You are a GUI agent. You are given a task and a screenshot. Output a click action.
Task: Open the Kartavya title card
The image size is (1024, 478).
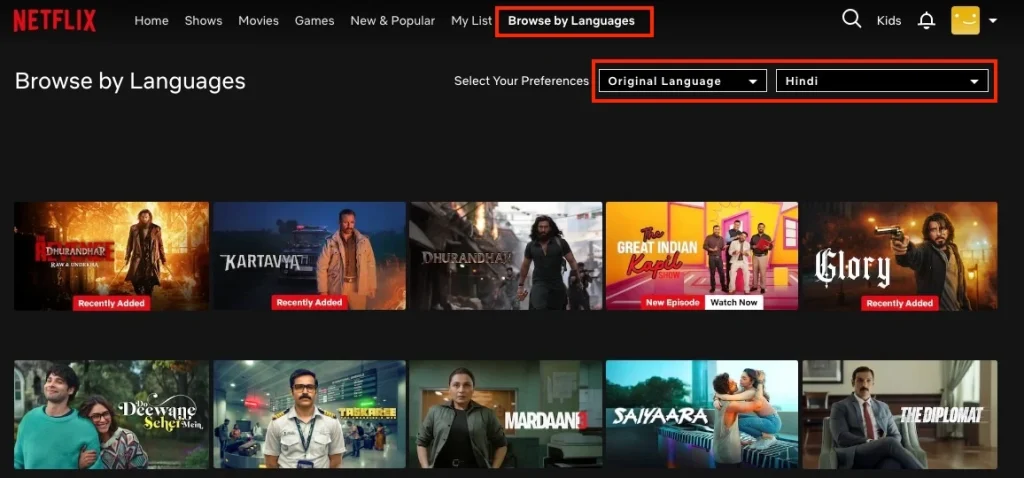coord(310,256)
